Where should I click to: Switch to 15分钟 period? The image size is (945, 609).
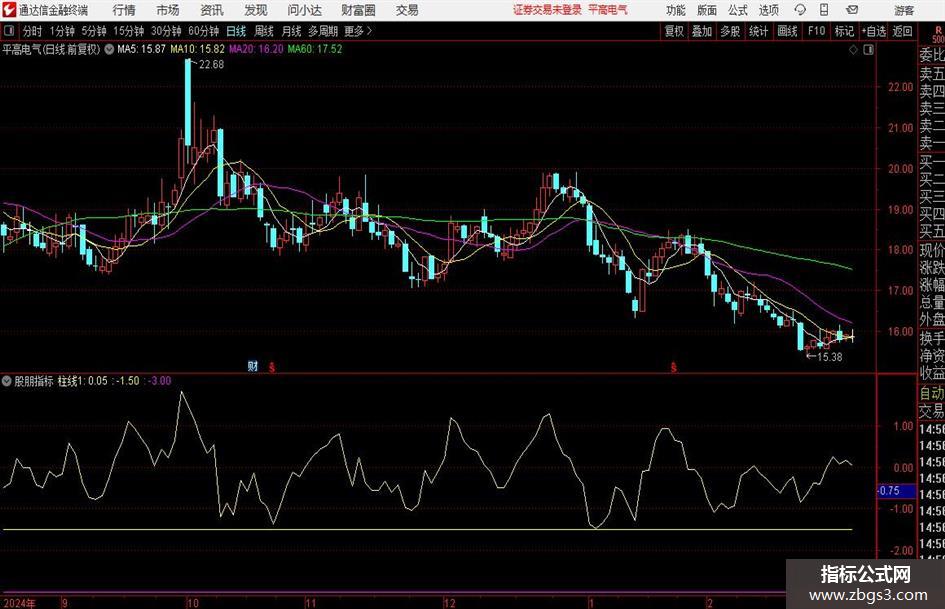pos(129,31)
